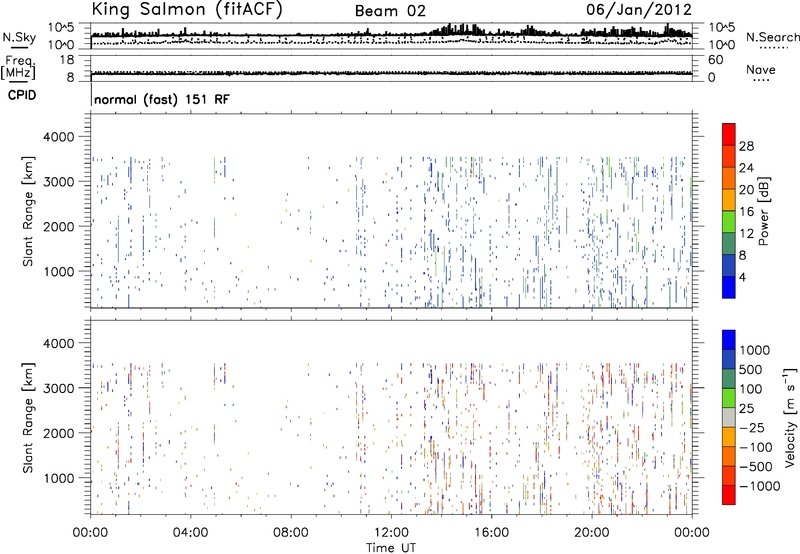
Task: Click the light green 12-16 dB Power swatch
Action: (x=729, y=222)
